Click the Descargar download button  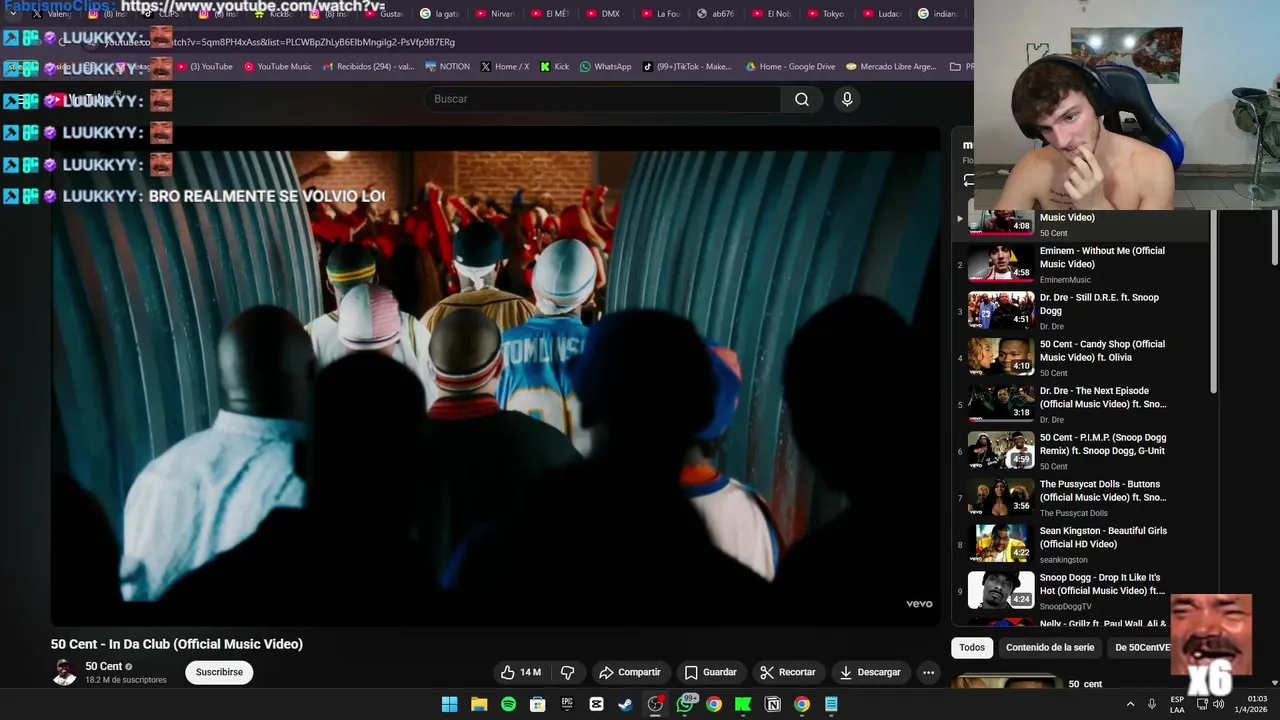pos(870,672)
